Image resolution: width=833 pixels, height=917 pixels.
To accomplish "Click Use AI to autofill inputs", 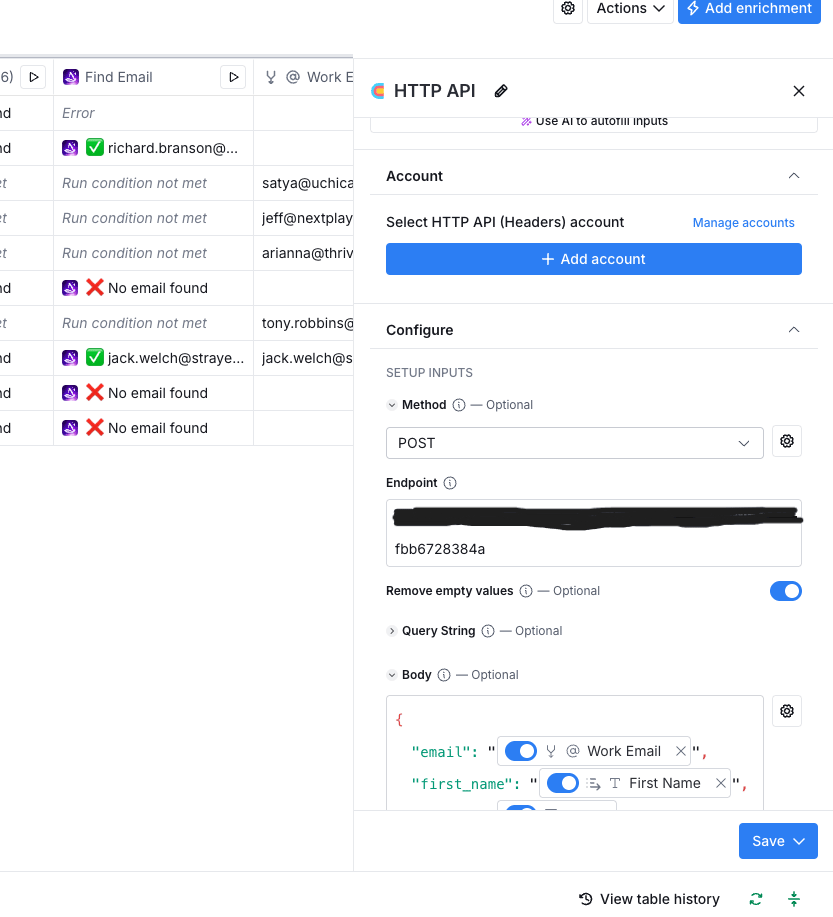I will [594, 121].
